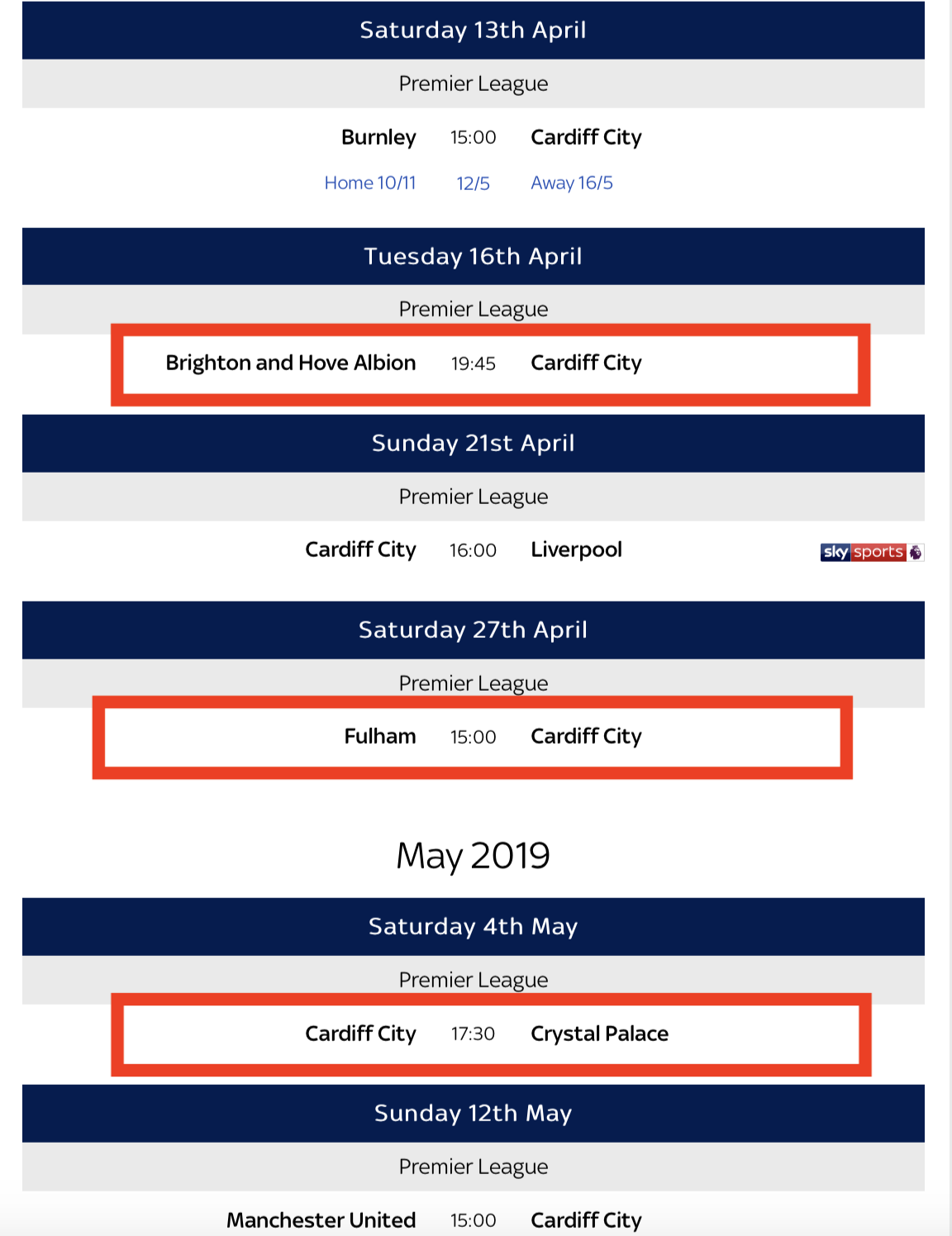This screenshot has width=952, height=1236.
Task: Click the Sunday 21st April date header
Action: (474, 443)
